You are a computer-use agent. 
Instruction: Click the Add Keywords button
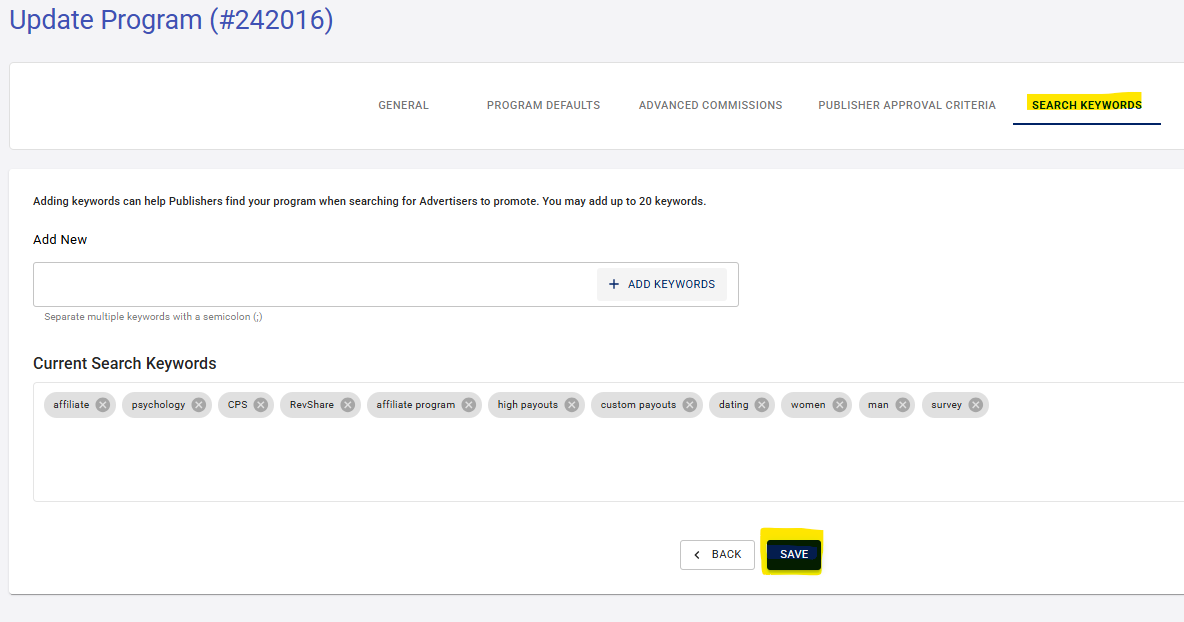(x=662, y=284)
